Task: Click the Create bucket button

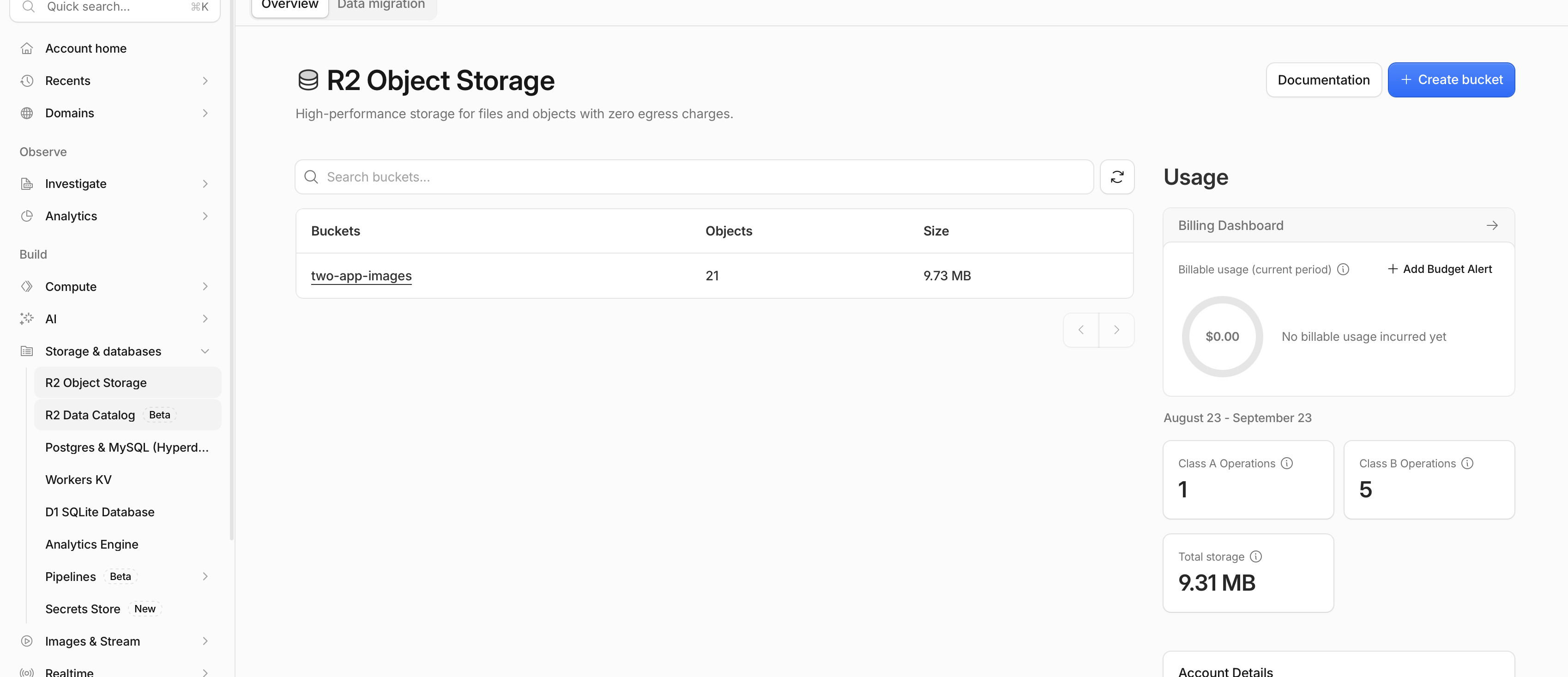Action: pos(1451,80)
